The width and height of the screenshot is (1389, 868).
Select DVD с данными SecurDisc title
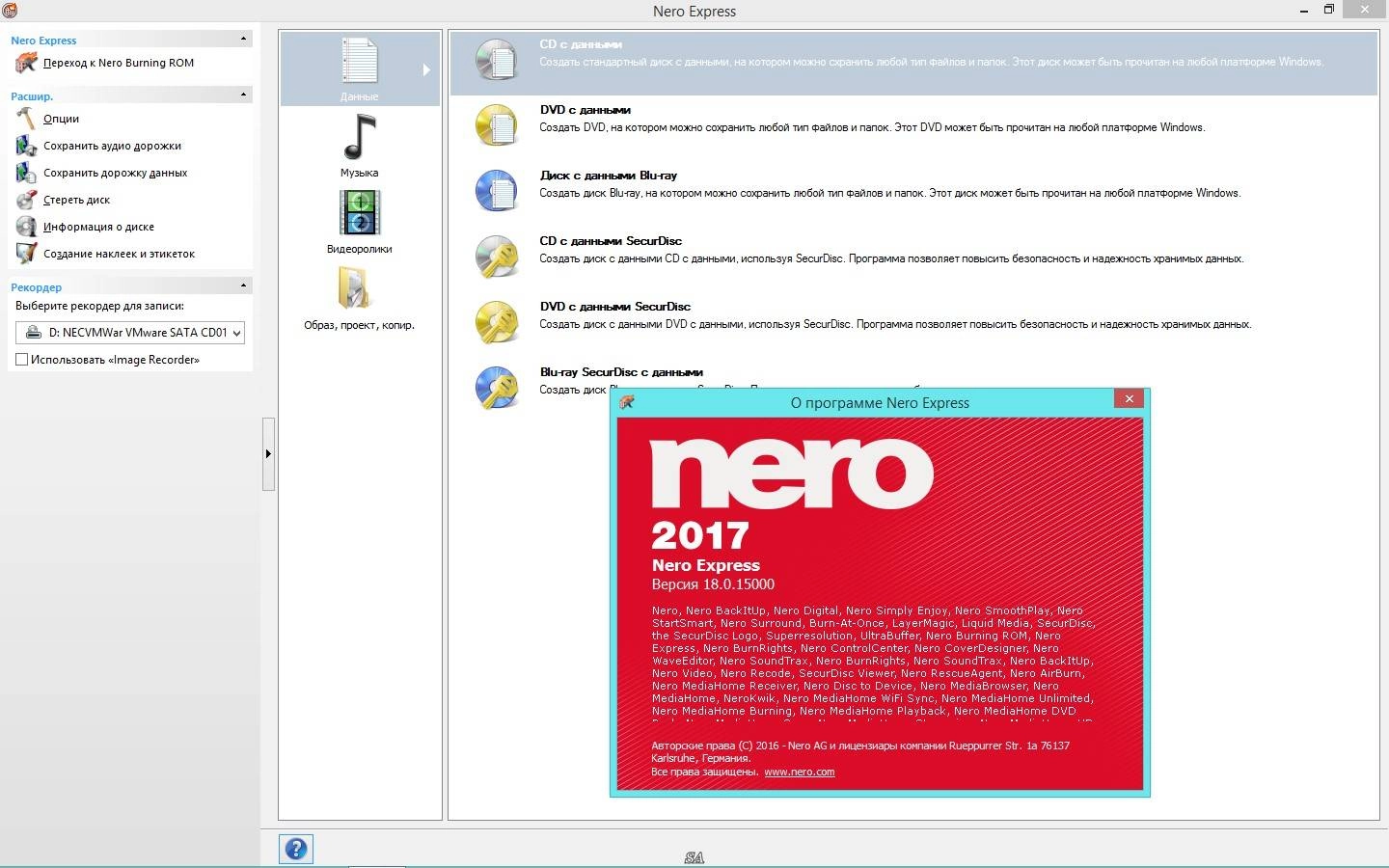click(614, 307)
